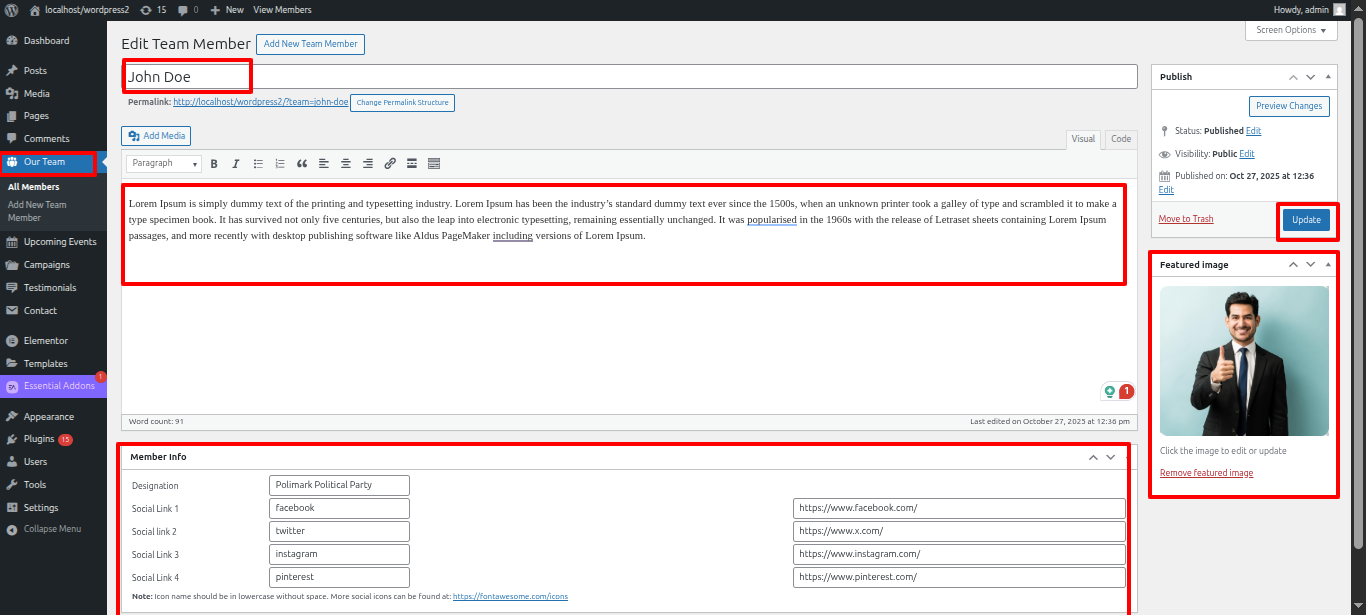Viewport: 1366px width, 615px height.
Task: Click the Move to Trash link
Action: coord(1185,219)
